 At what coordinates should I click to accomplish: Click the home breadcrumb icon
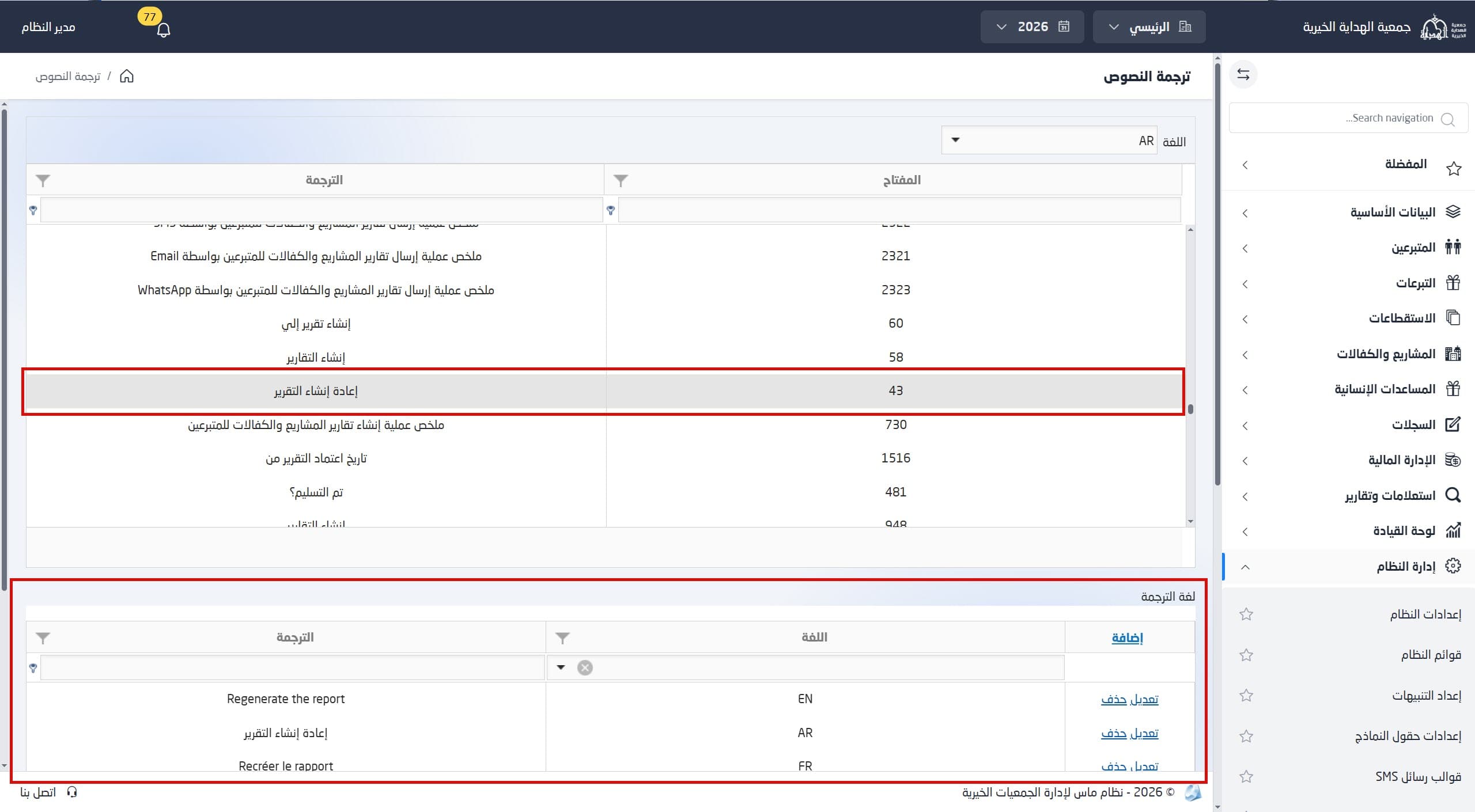(127, 76)
